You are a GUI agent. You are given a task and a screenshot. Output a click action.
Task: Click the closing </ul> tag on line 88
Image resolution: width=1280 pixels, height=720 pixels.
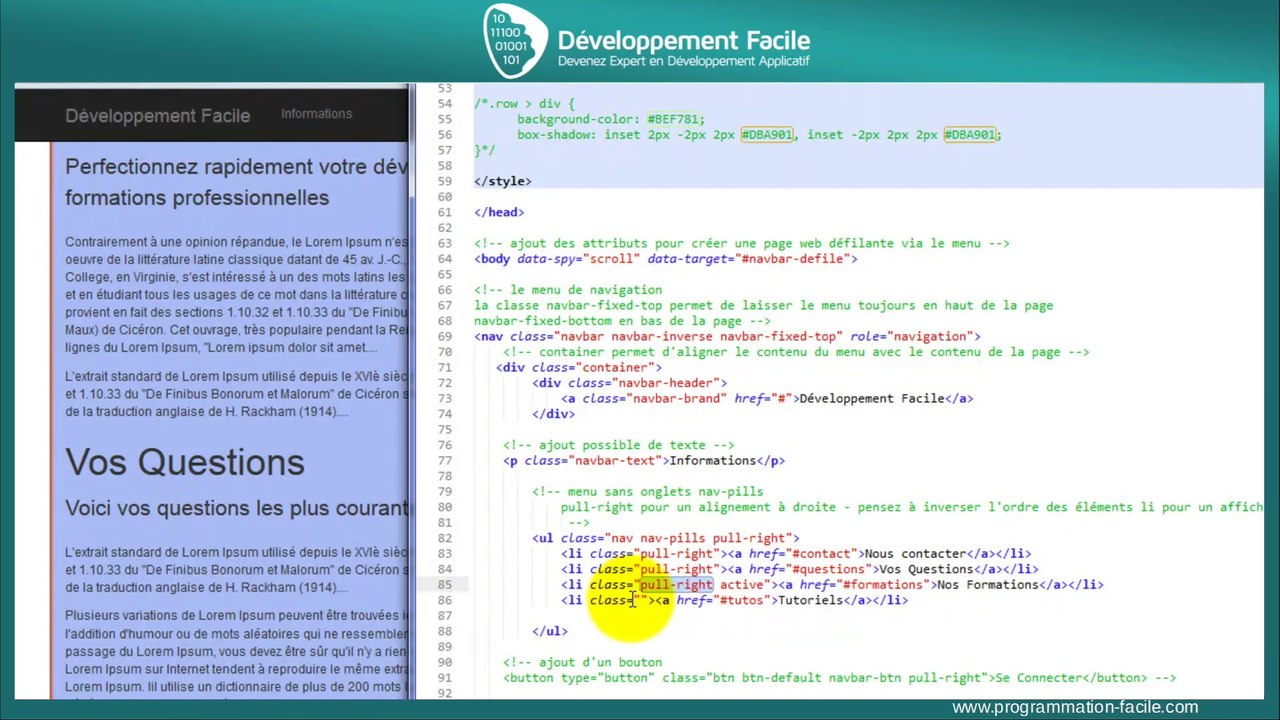550,631
